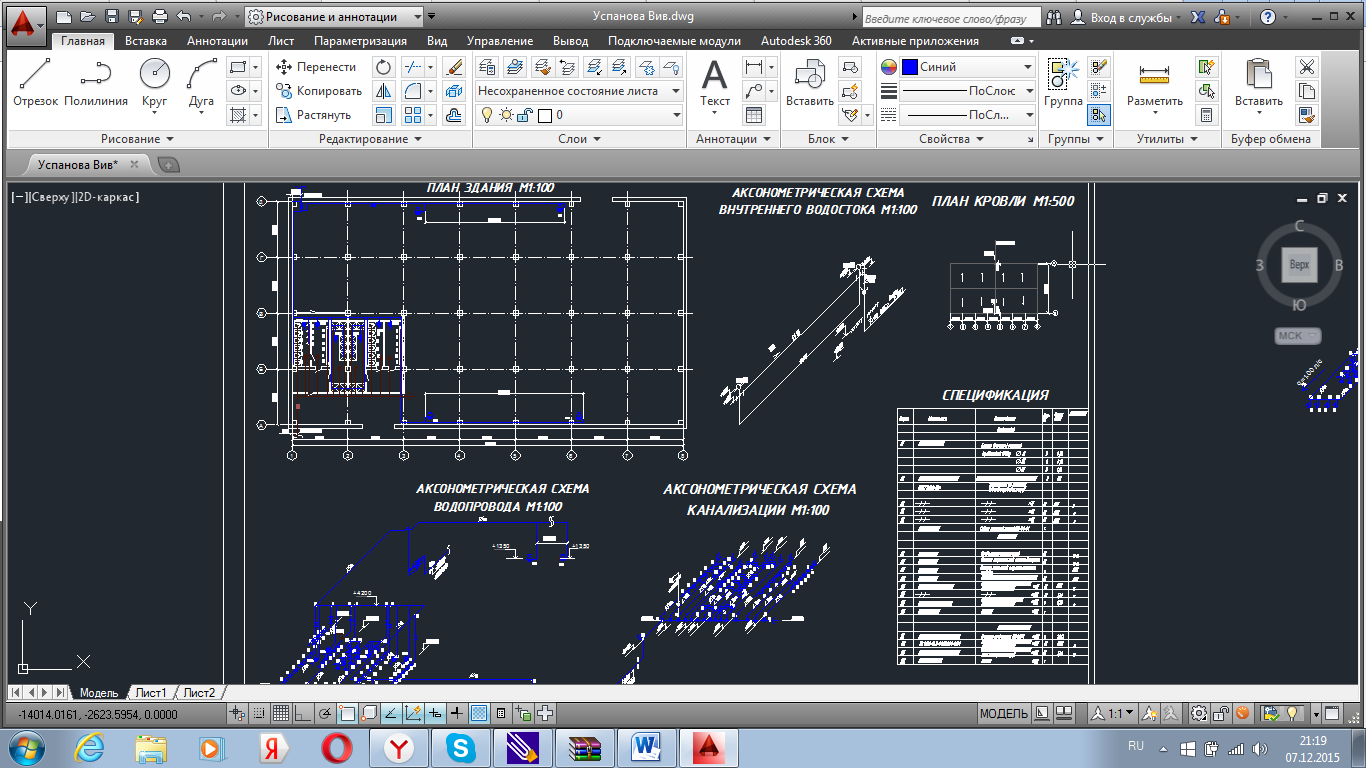
Task: Open the linetype dropdown ПоСл...
Action: [968, 115]
